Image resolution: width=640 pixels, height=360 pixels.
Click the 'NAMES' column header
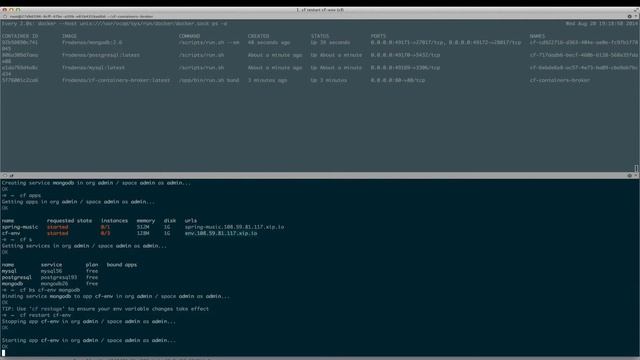coord(537,36)
